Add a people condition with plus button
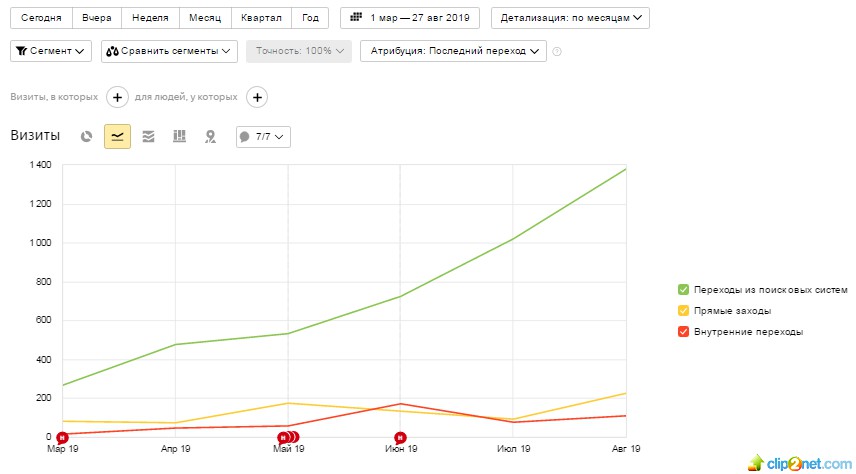The width and height of the screenshot is (856, 474). click(x=257, y=97)
